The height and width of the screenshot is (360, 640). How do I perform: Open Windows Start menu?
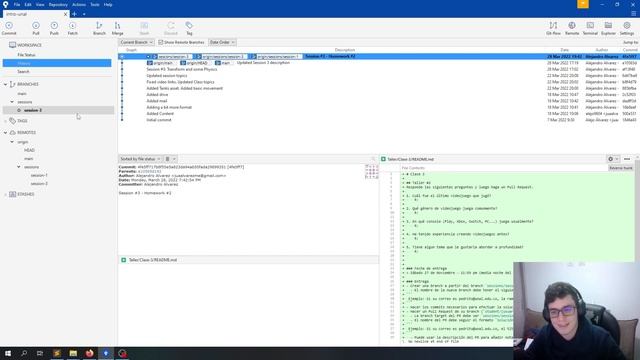pos(8,353)
